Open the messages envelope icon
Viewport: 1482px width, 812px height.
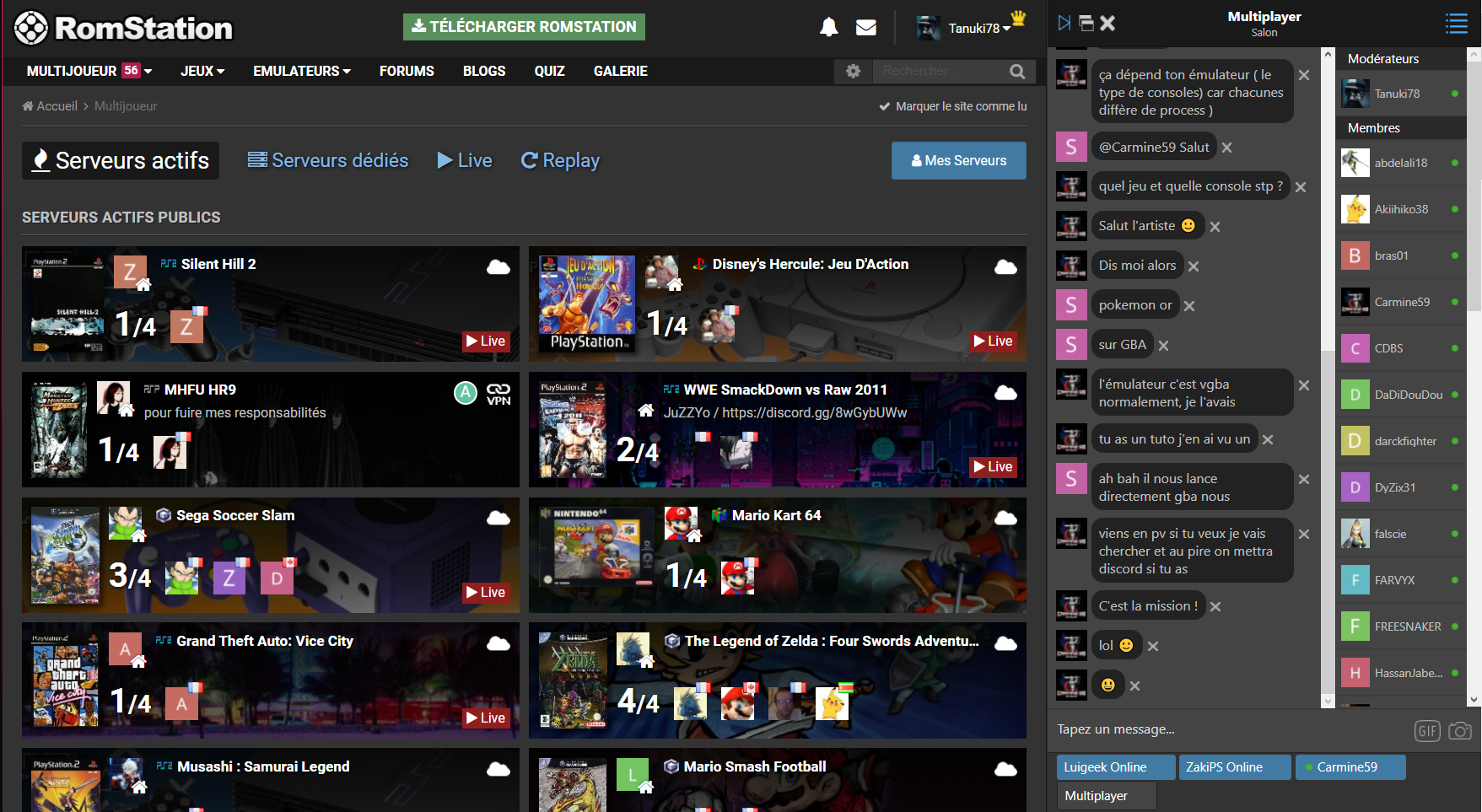pyautogui.click(x=866, y=27)
